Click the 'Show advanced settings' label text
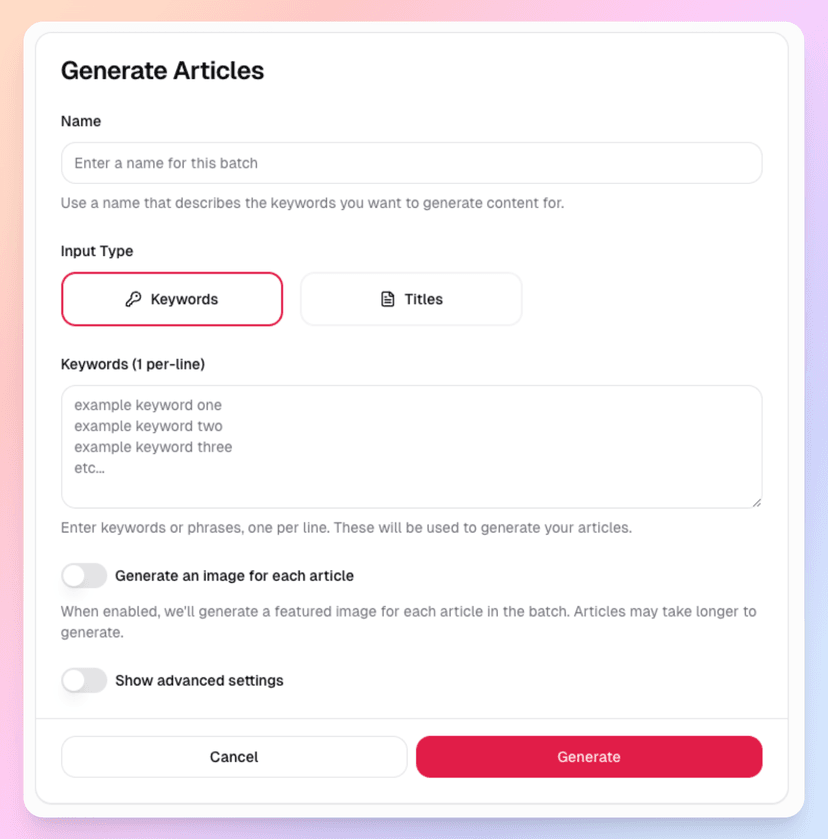Viewport: 828px width, 839px height. (x=199, y=681)
